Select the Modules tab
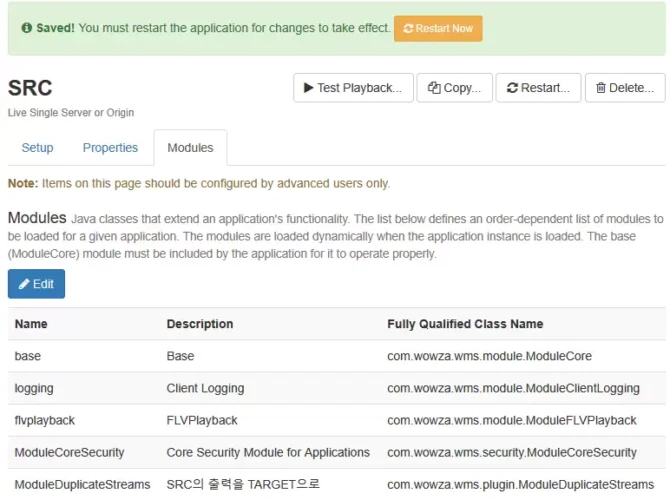The width and height of the screenshot is (670, 500). click(x=190, y=148)
